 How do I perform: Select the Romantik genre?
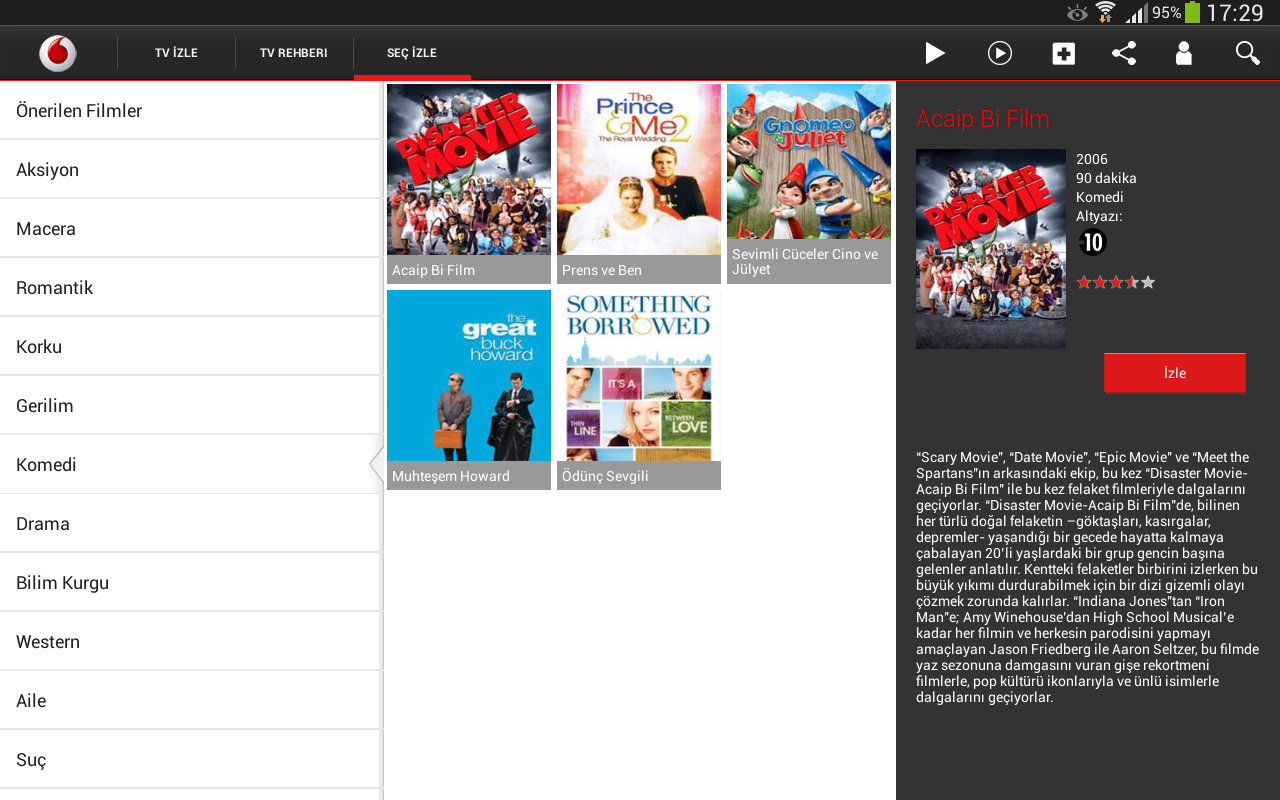click(191, 288)
